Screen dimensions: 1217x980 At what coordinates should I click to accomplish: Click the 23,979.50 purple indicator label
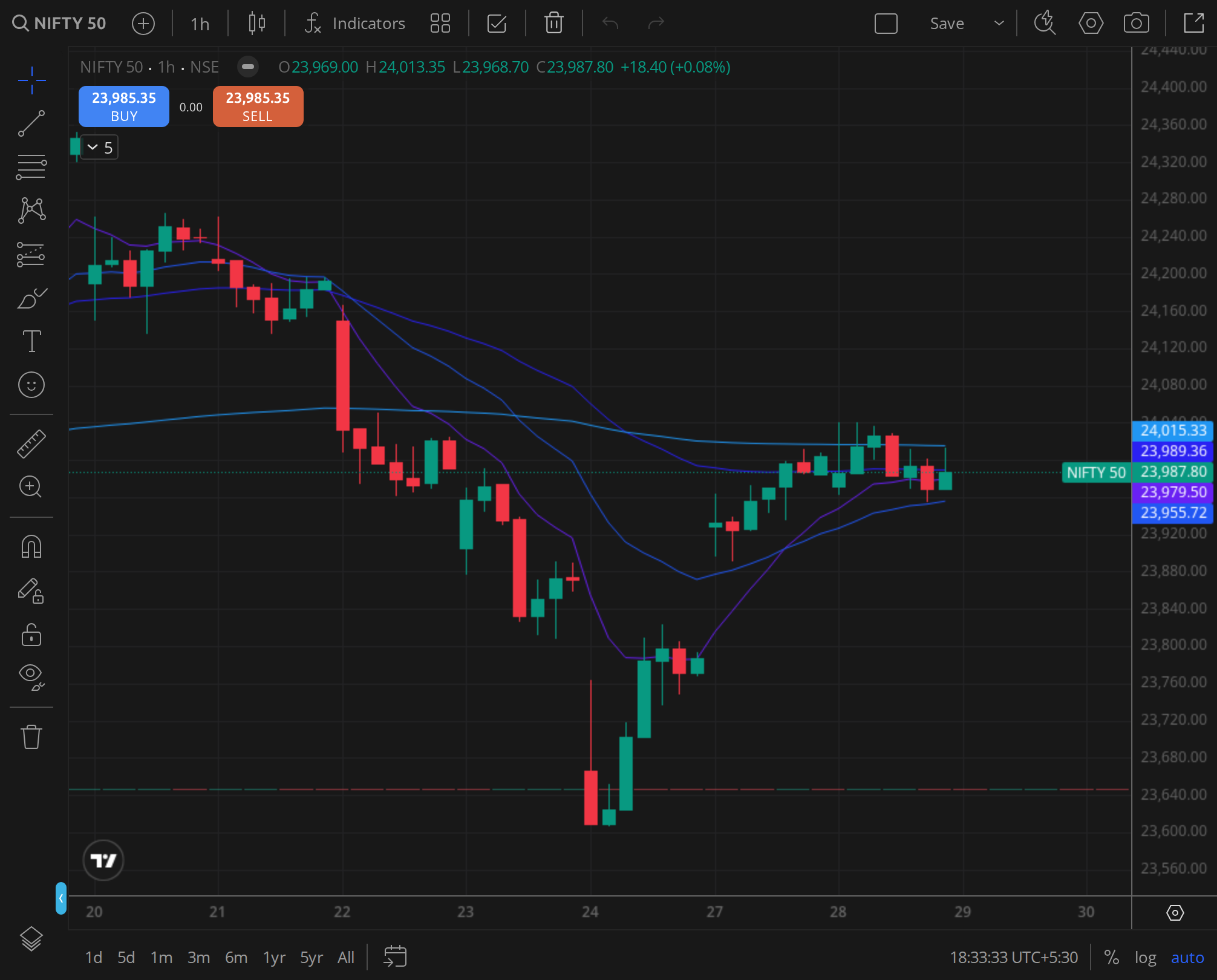[1173, 492]
